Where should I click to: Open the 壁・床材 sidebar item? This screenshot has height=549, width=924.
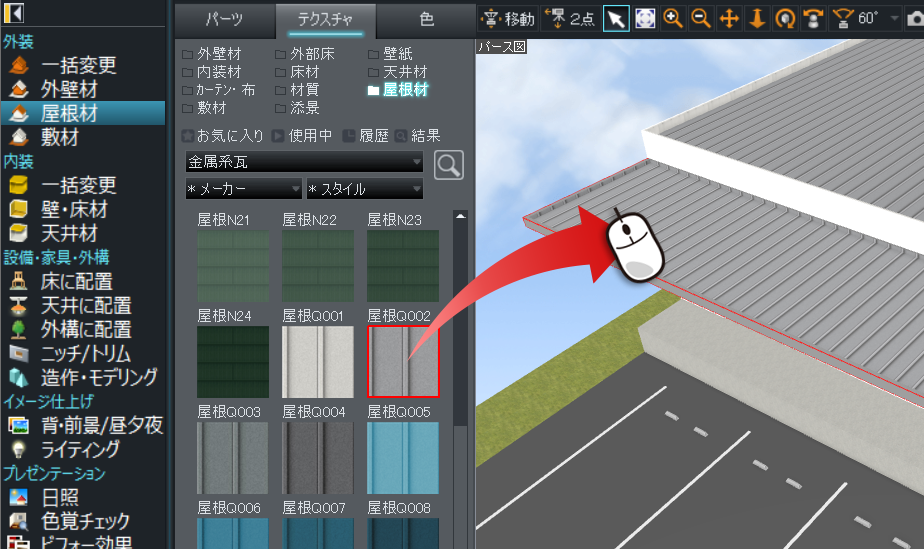(82, 210)
